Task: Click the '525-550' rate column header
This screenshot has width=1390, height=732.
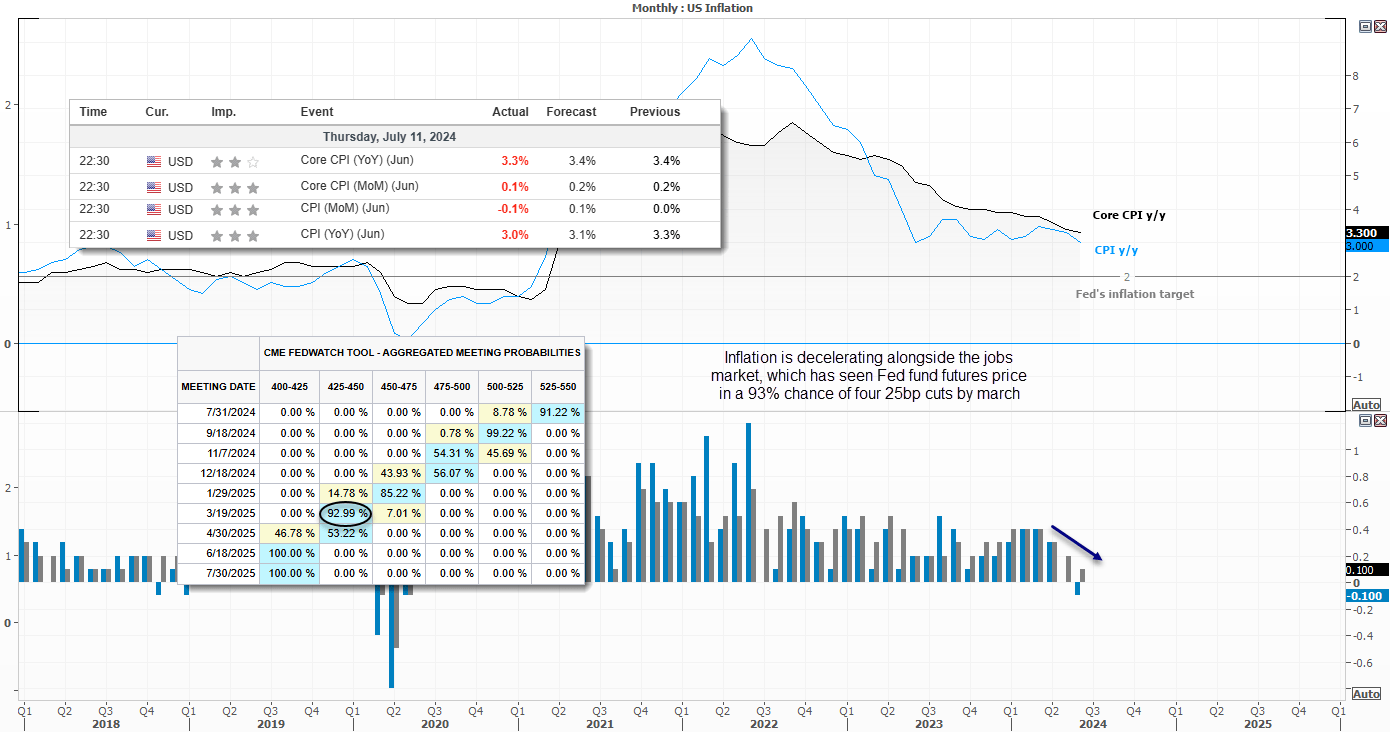Action: coord(558,385)
